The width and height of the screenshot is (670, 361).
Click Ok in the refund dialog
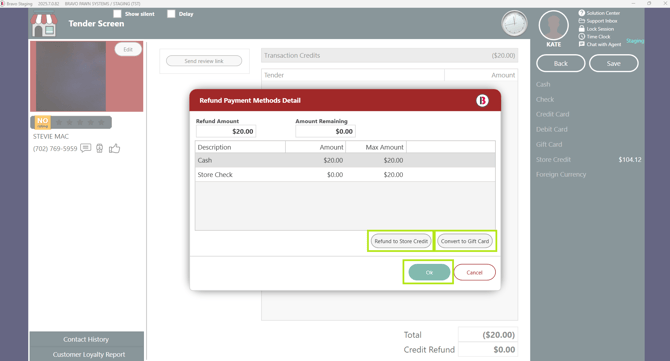click(429, 272)
